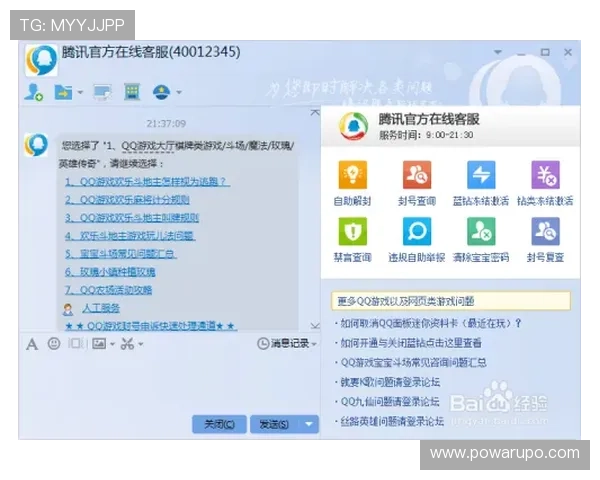Image resolution: width=600 pixels, height=480 pixels.
Task: Open 如何取消QQ面板迷你资料卡 help link
Action: pyautogui.click(x=431, y=323)
